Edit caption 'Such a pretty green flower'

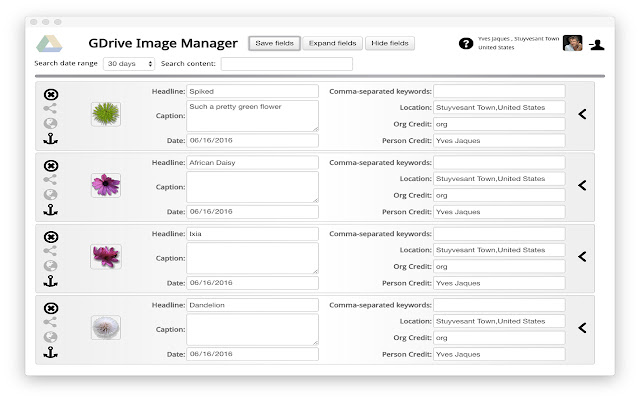coord(252,116)
